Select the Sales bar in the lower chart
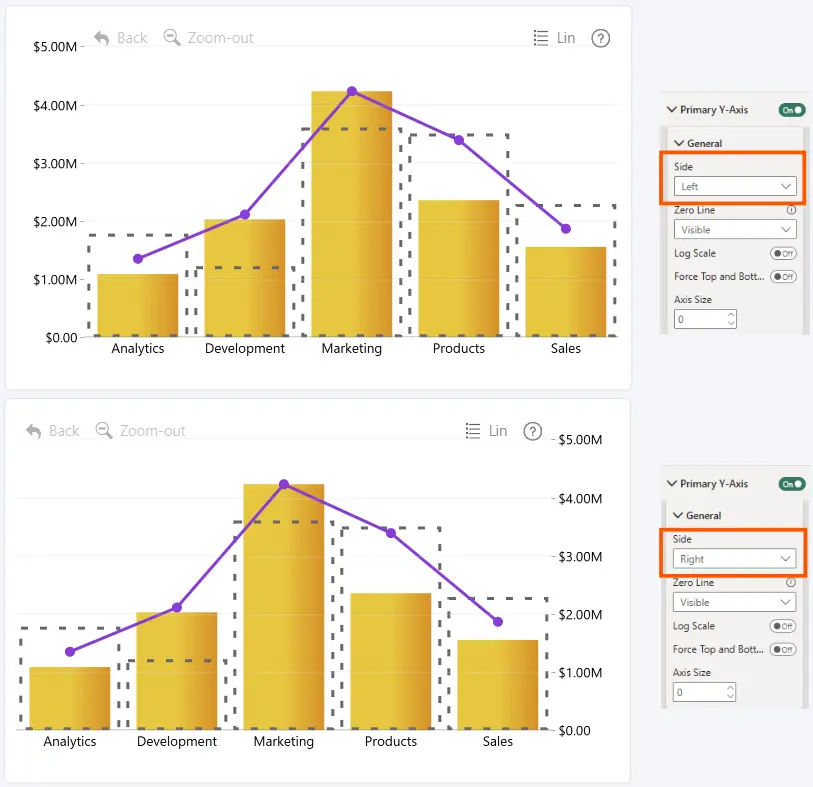This screenshot has width=813, height=787. (498, 685)
